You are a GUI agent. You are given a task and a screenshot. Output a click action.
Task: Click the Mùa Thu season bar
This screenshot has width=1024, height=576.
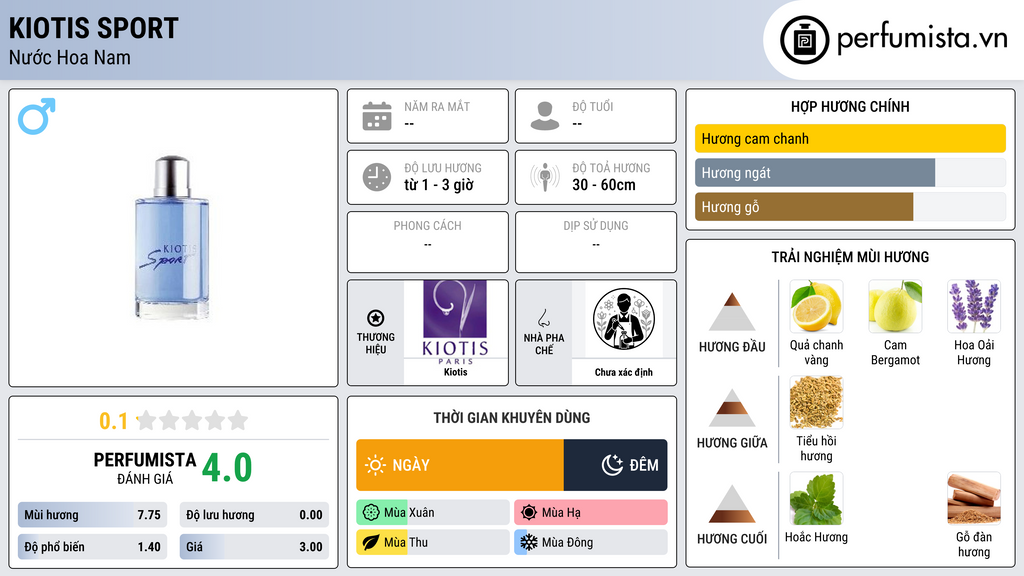(x=433, y=542)
